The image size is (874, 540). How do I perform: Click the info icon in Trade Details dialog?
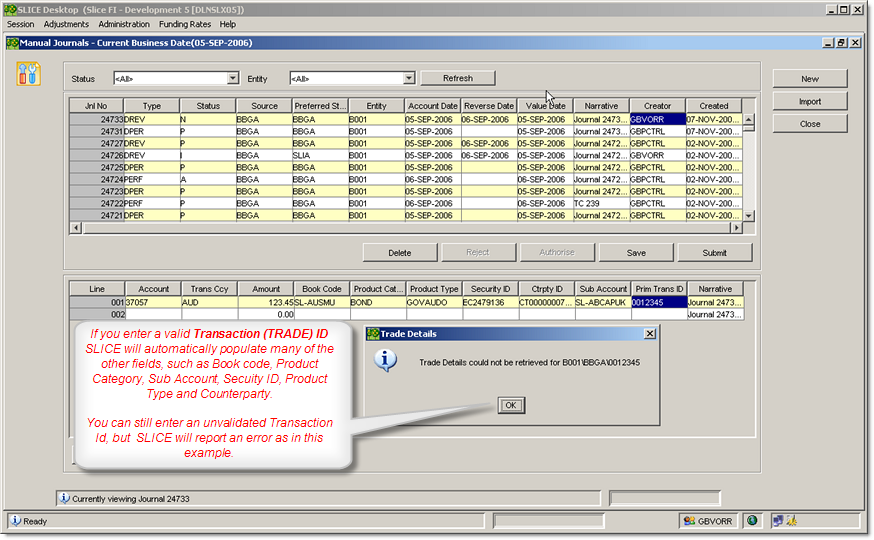click(x=386, y=362)
